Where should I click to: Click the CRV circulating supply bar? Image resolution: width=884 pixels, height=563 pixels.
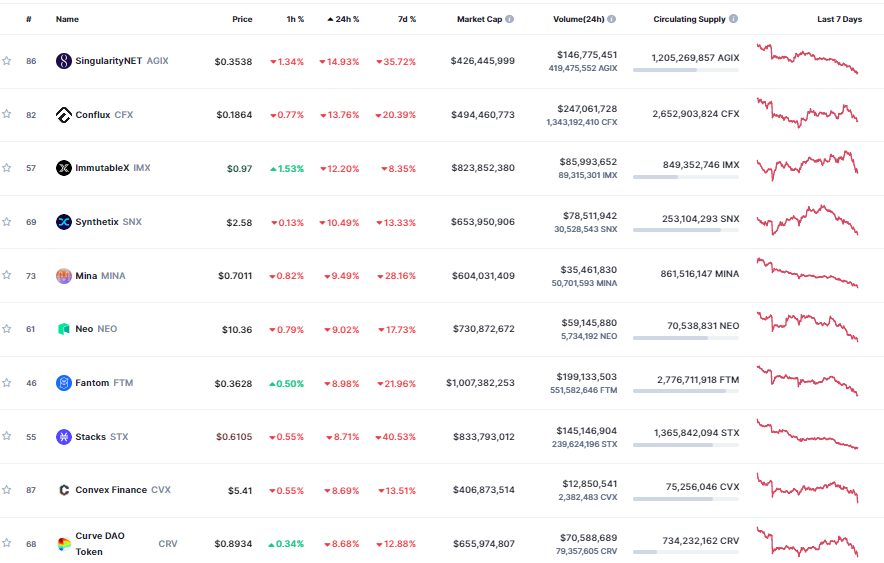tap(686, 552)
